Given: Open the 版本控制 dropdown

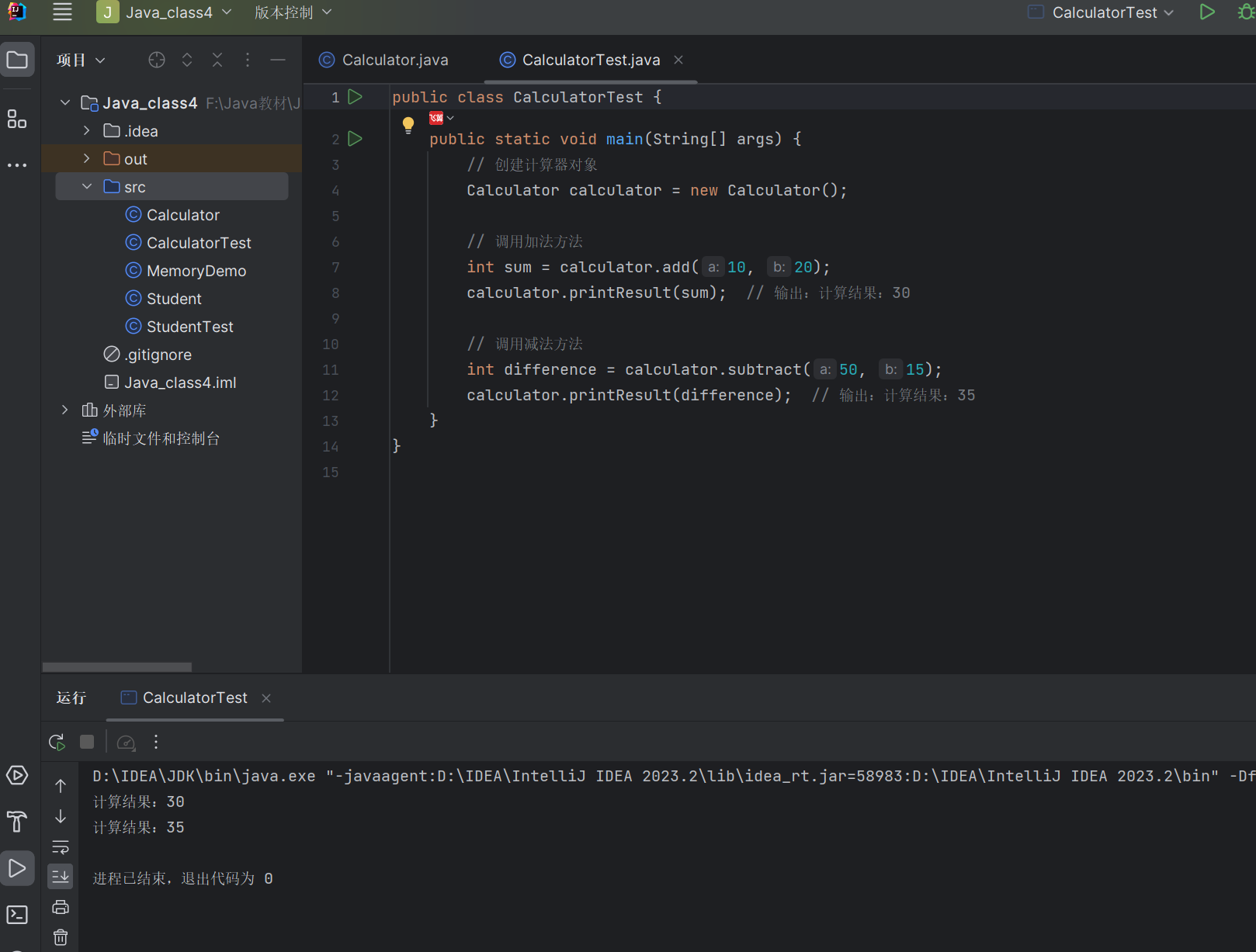Looking at the screenshot, I should (x=293, y=12).
